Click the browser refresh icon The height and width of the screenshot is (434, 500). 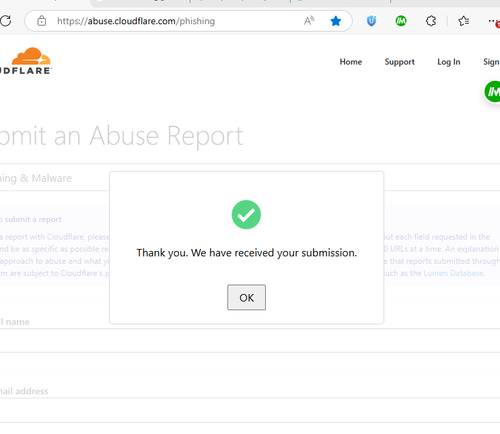click(x=5, y=21)
